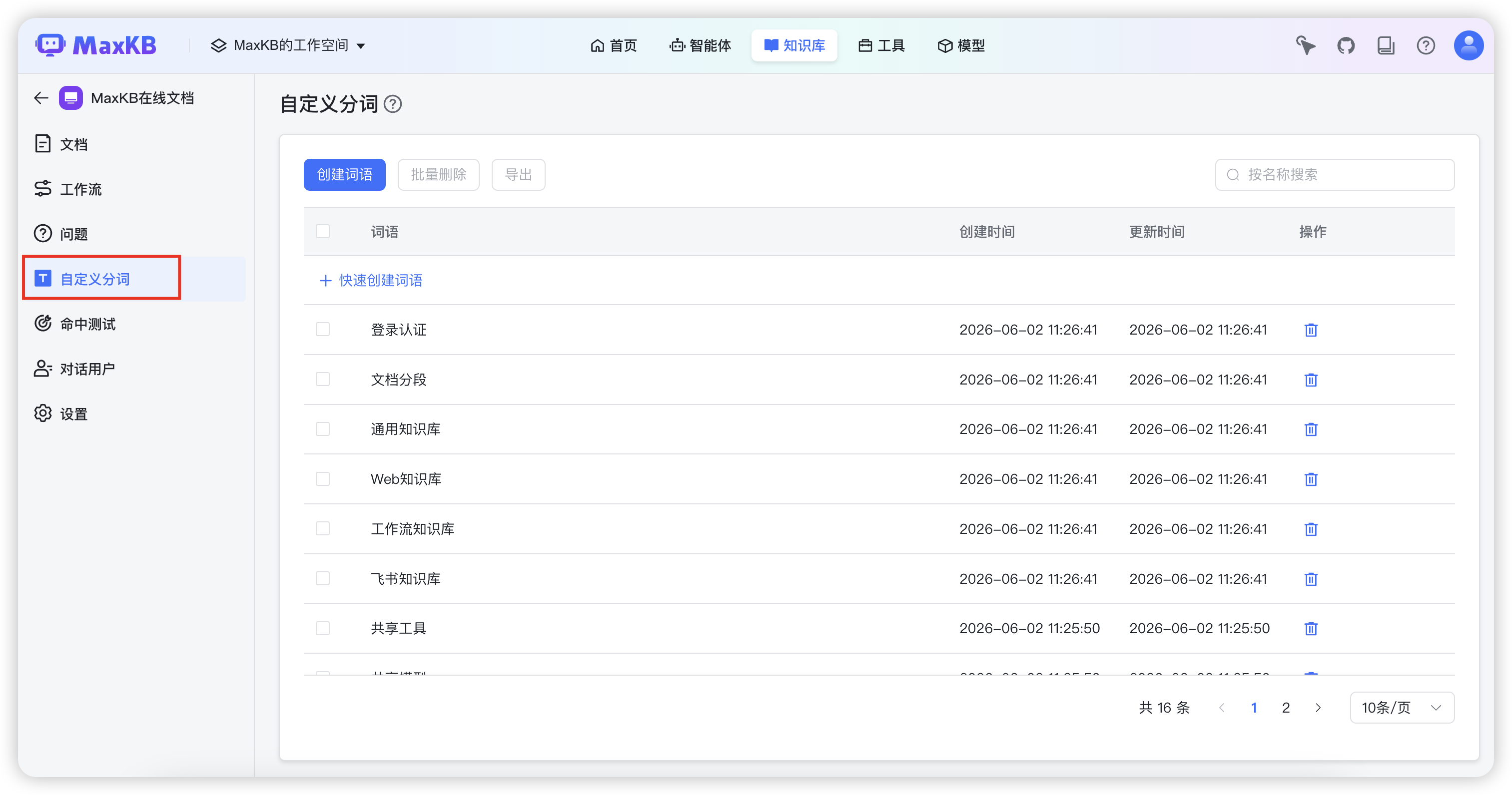Focus the 按名称搜索 search field
The height and width of the screenshot is (795, 1512).
pos(1335,175)
